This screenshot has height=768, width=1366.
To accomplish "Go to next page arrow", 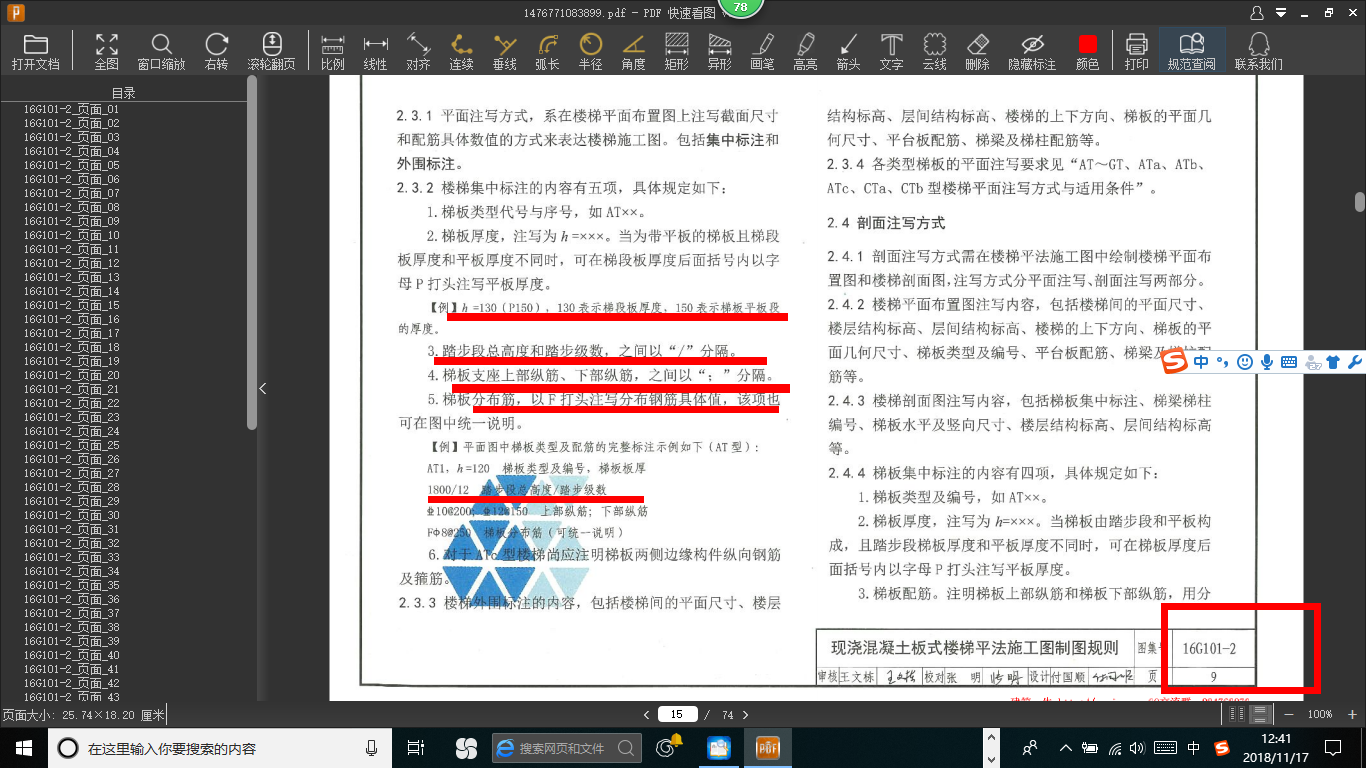I will point(744,714).
